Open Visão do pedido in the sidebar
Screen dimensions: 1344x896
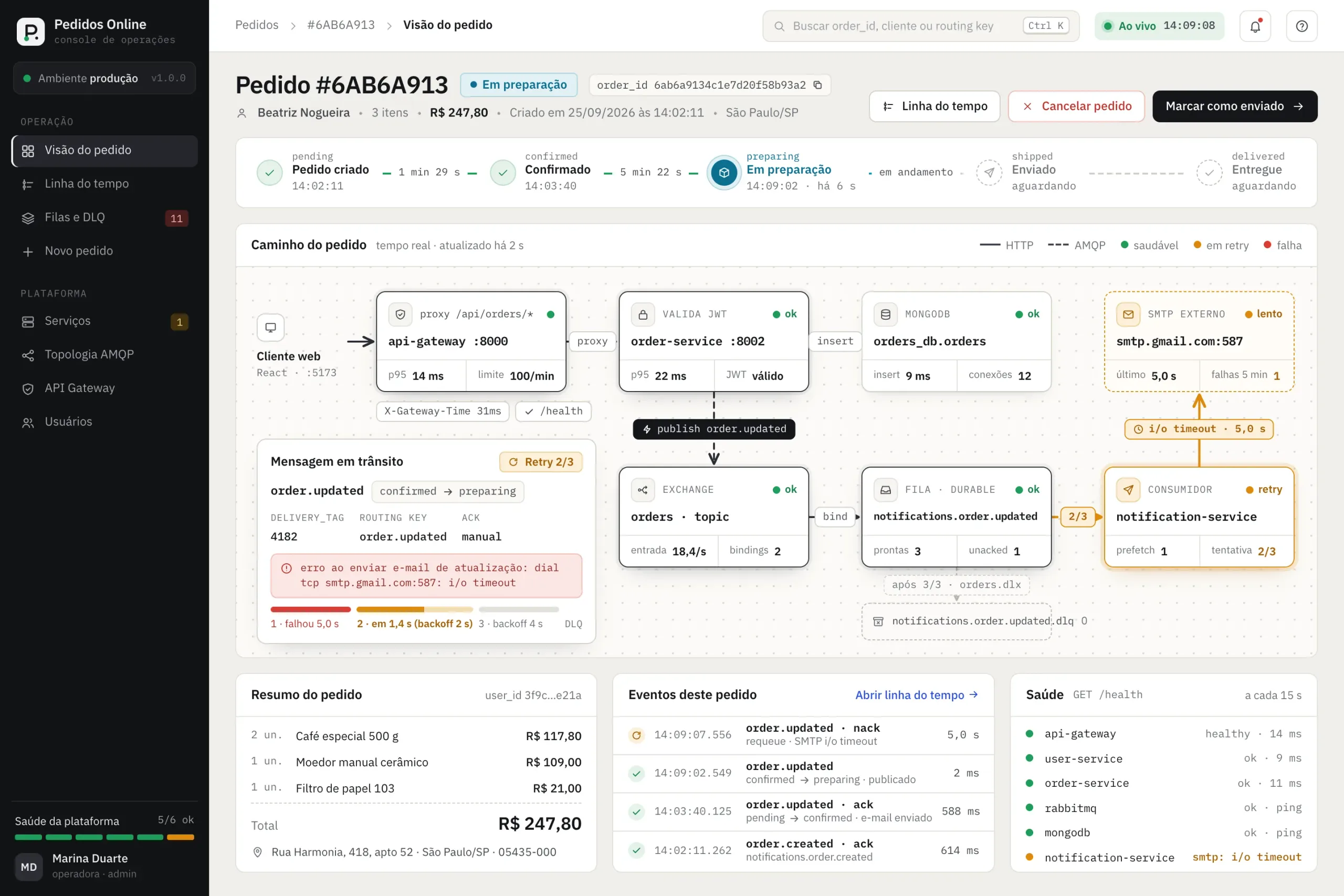(104, 150)
